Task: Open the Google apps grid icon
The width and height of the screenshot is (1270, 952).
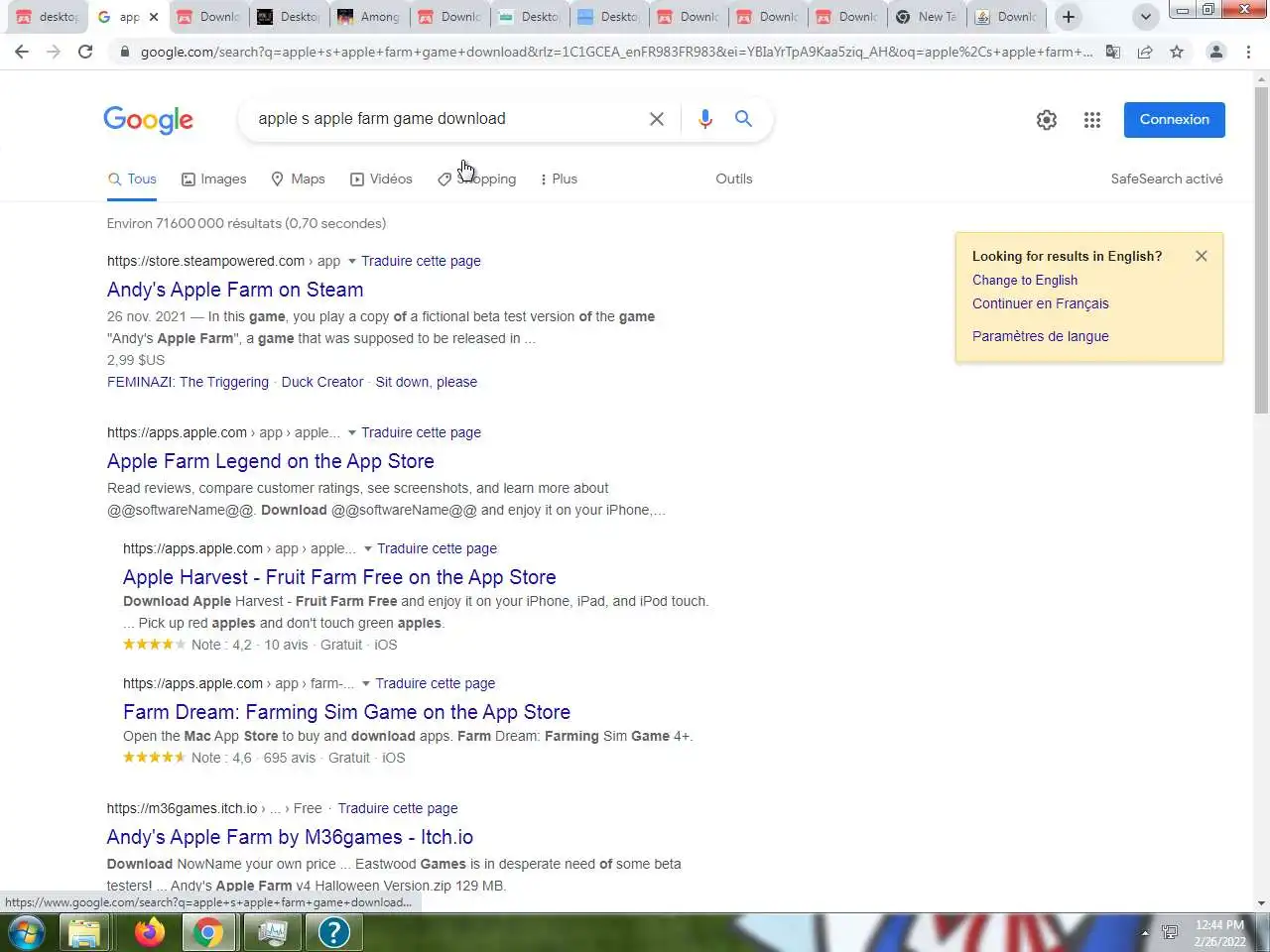Action: pyautogui.click(x=1092, y=120)
